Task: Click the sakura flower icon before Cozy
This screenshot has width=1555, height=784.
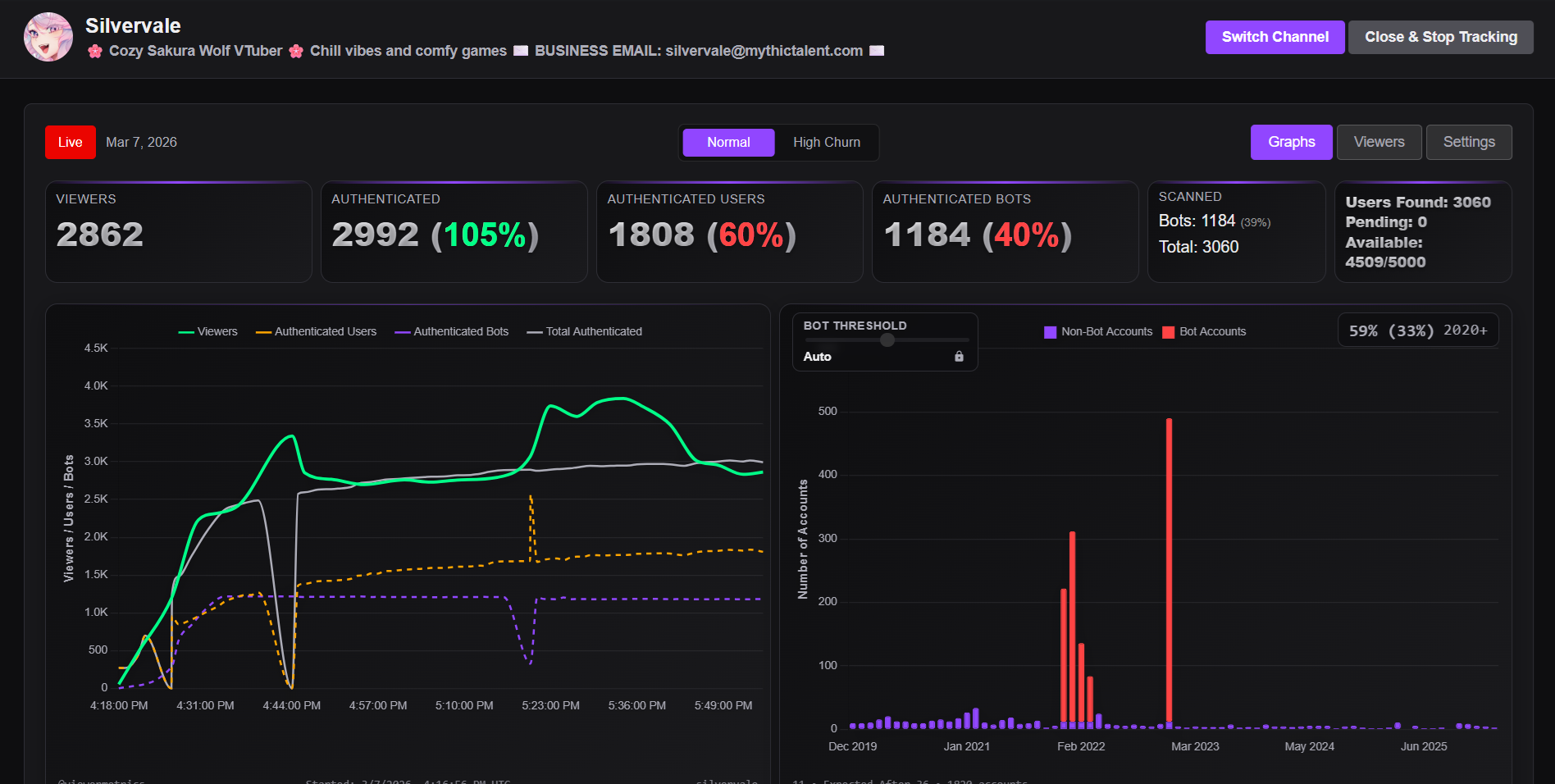Action: tap(95, 51)
